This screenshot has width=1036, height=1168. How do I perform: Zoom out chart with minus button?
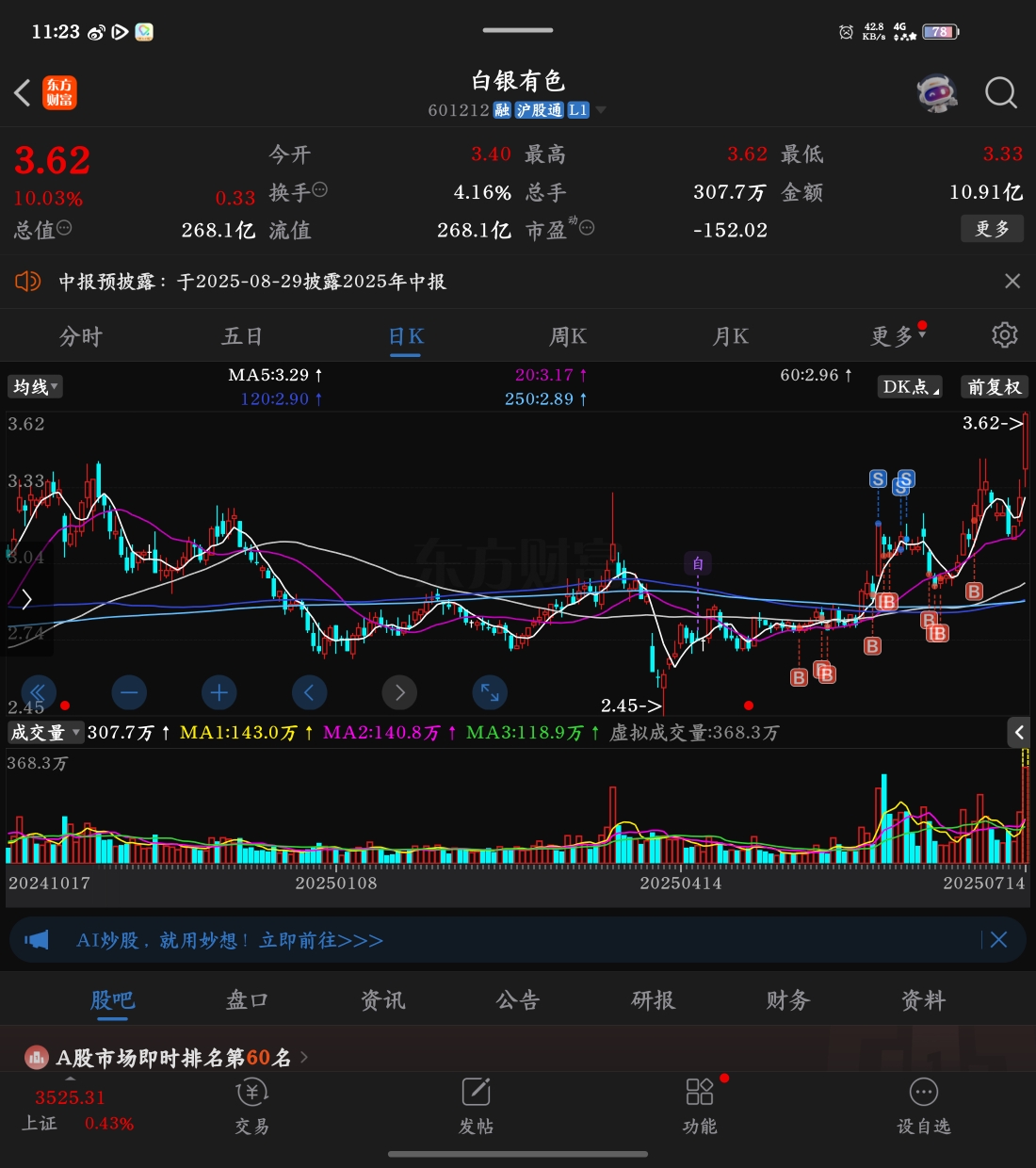point(129,693)
